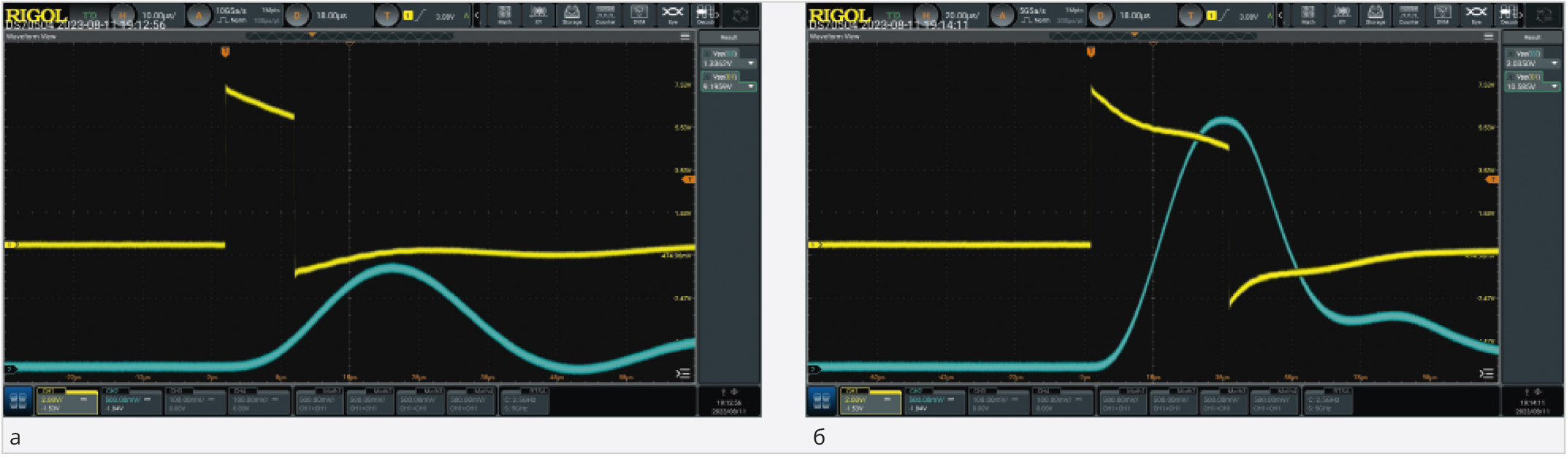Open Waveform View hamburger menu in screenshot б

pyautogui.click(x=1488, y=37)
